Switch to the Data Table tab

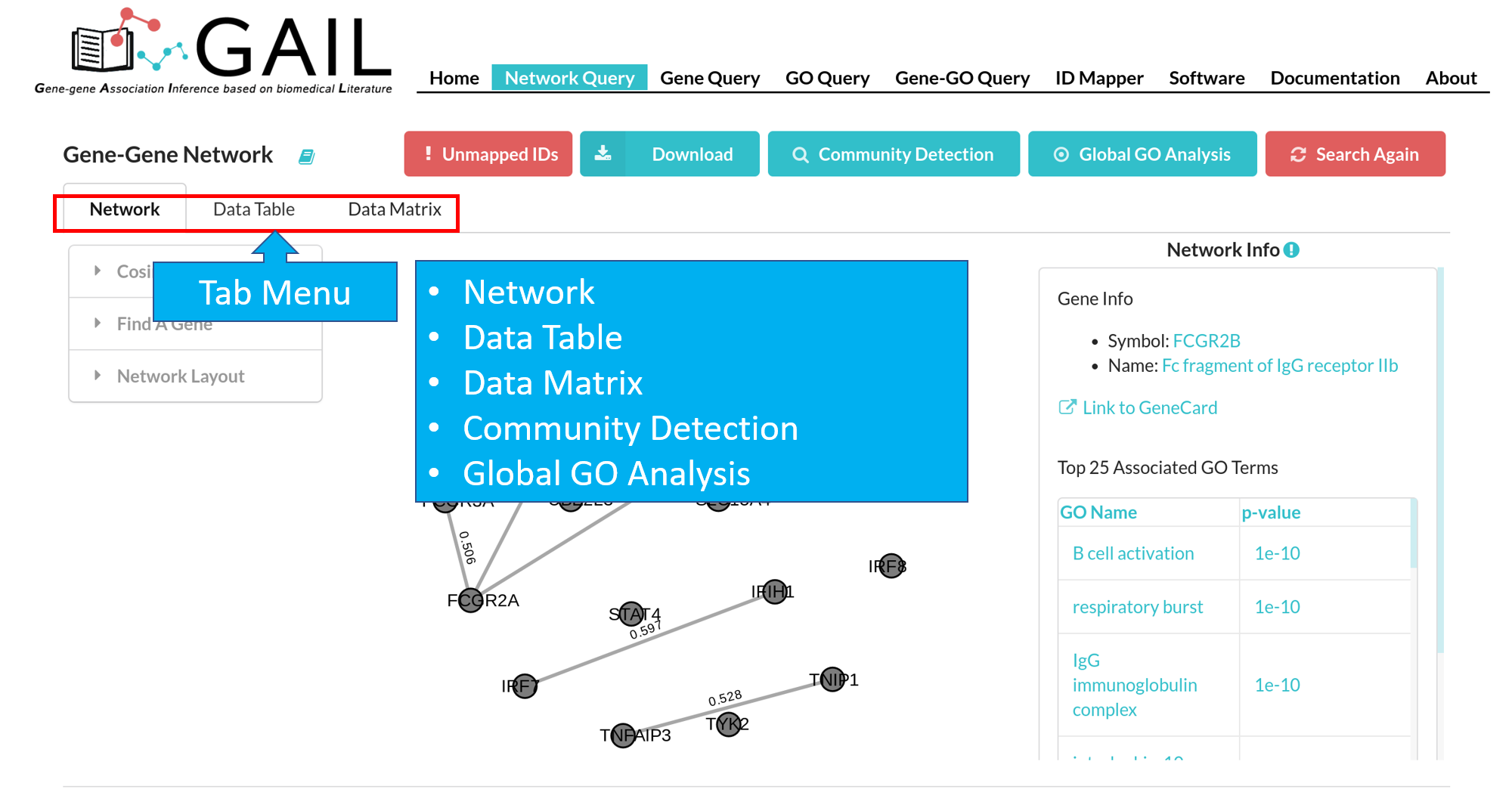(254, 209)
